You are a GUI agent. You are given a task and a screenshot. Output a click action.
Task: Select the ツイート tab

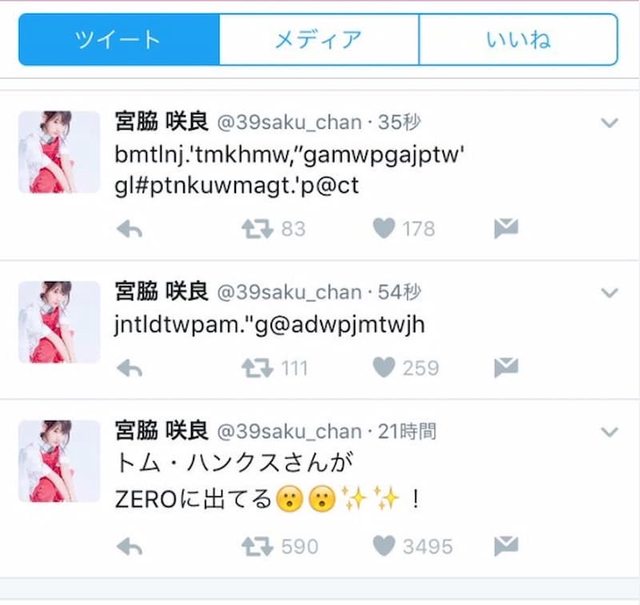(x=119, y=40)
